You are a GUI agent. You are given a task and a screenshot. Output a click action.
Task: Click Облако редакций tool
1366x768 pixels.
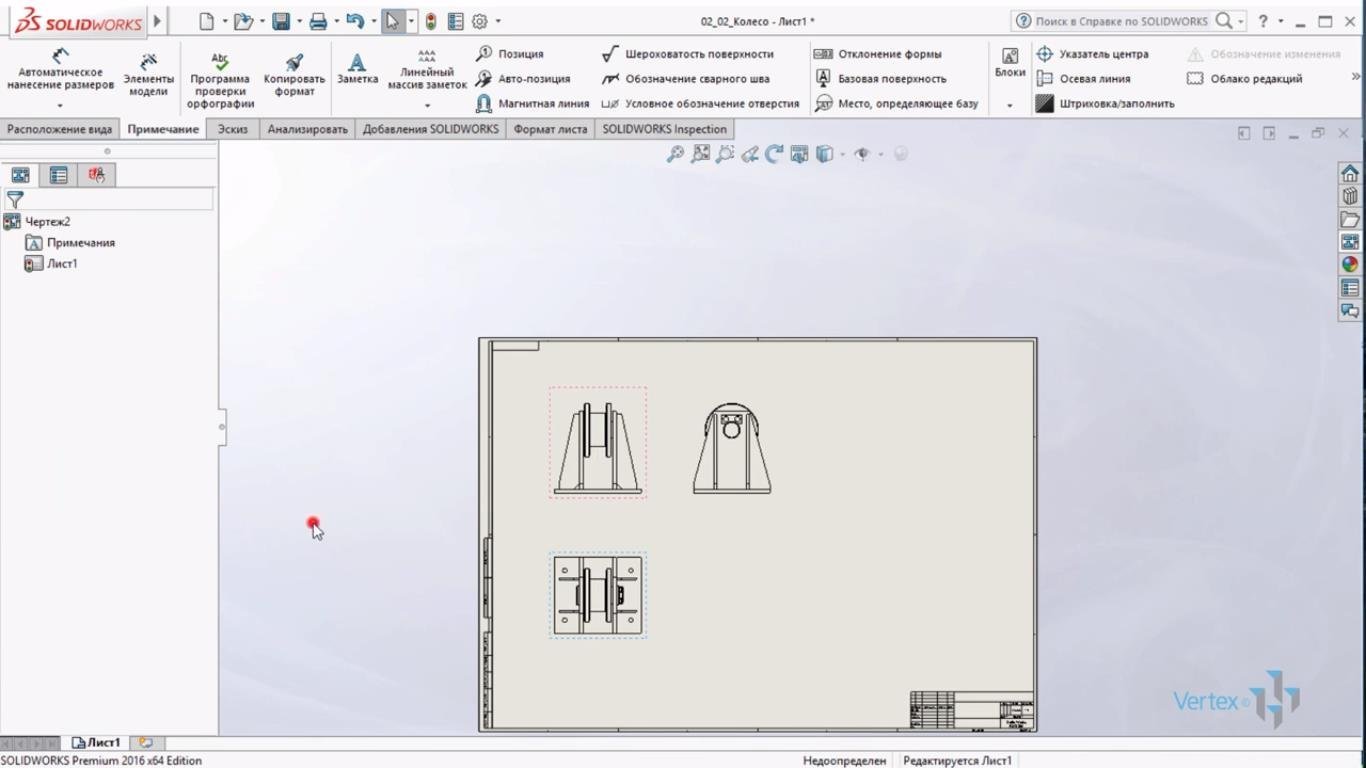click(1245, 79)
